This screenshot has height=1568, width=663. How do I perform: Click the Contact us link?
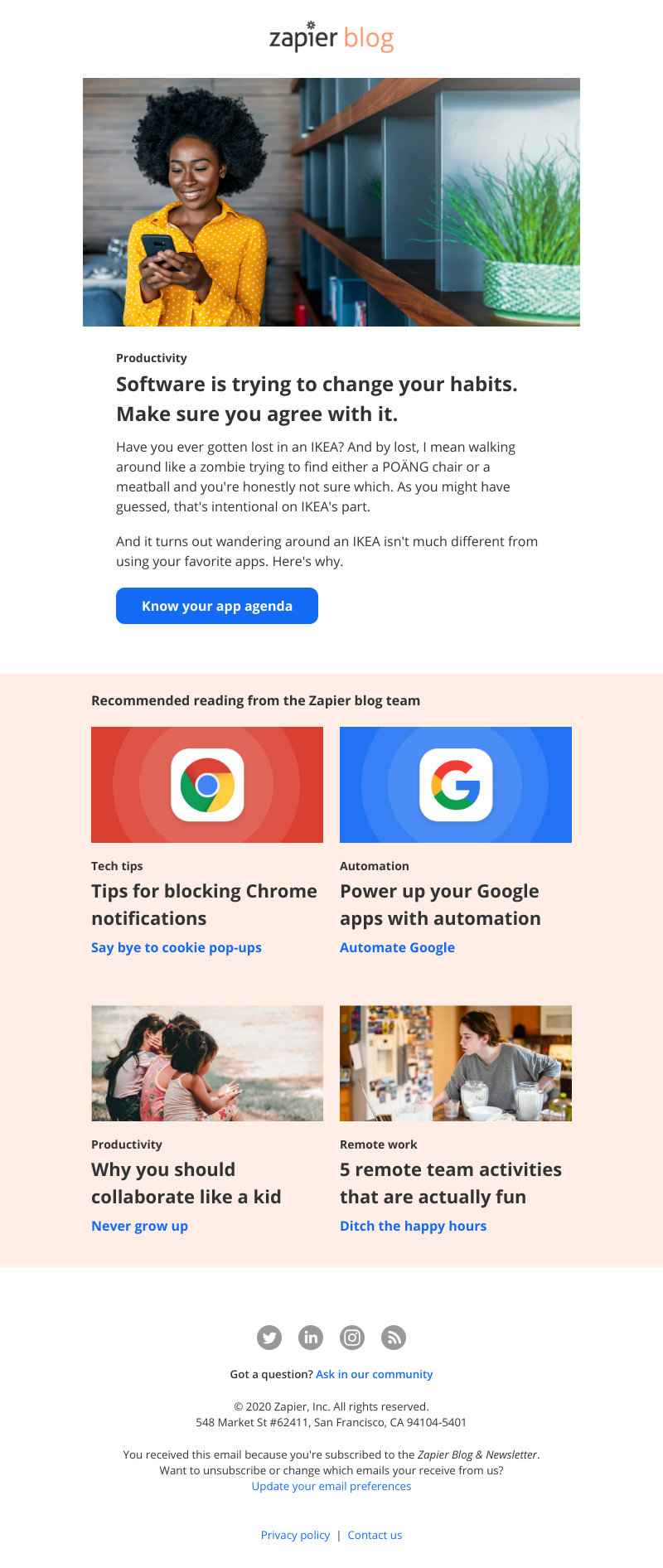(x=375, y=1535)
